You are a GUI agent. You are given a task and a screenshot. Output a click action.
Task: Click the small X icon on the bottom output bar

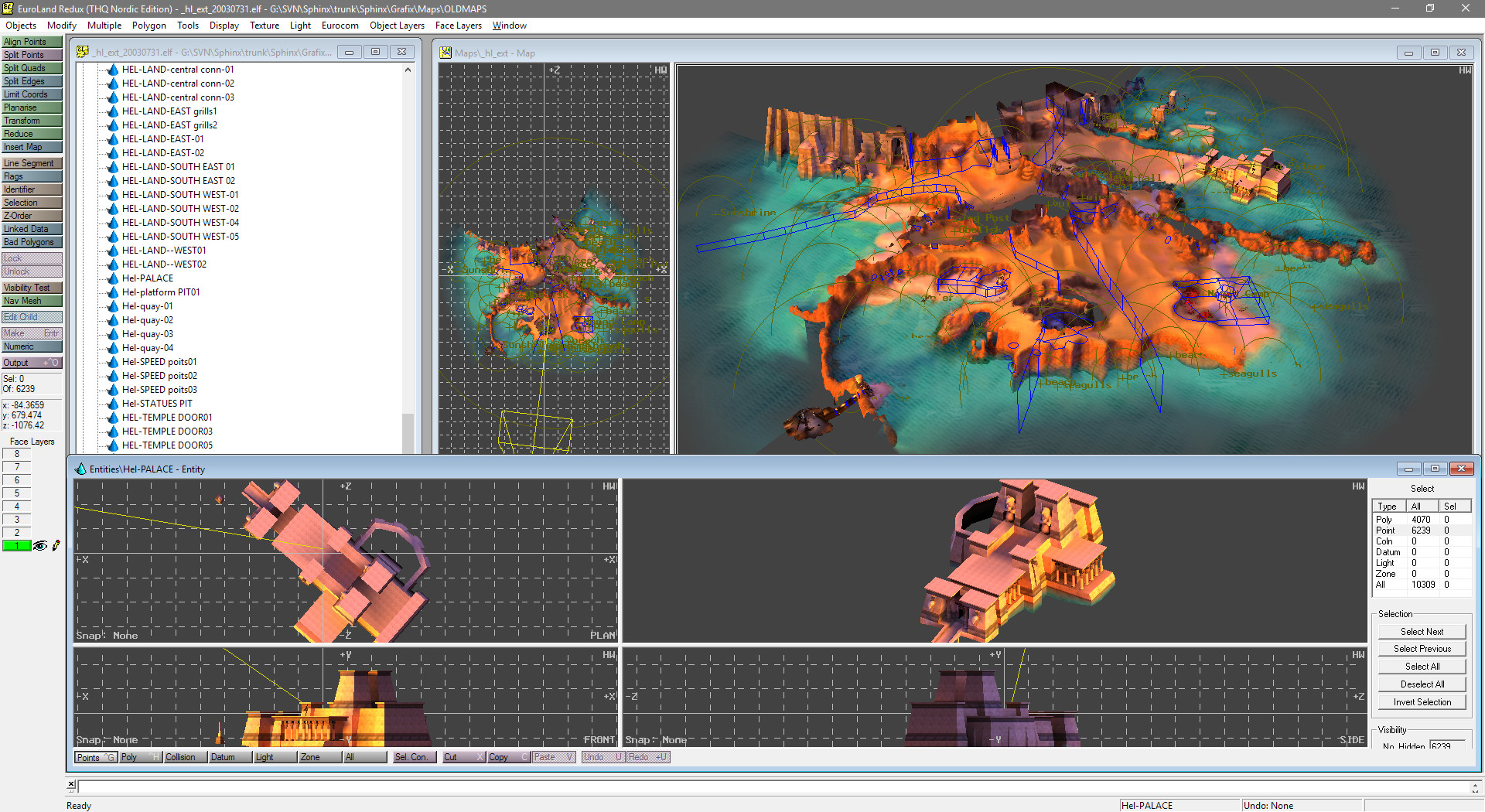[71, 785]
